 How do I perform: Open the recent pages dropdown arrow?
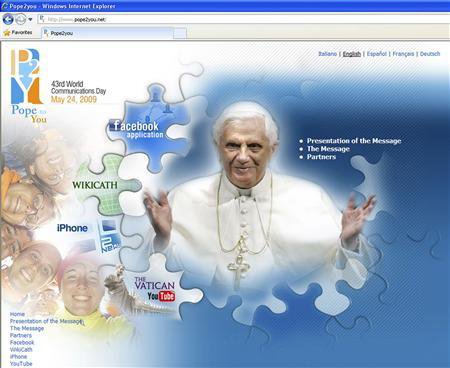pos(30,20)
